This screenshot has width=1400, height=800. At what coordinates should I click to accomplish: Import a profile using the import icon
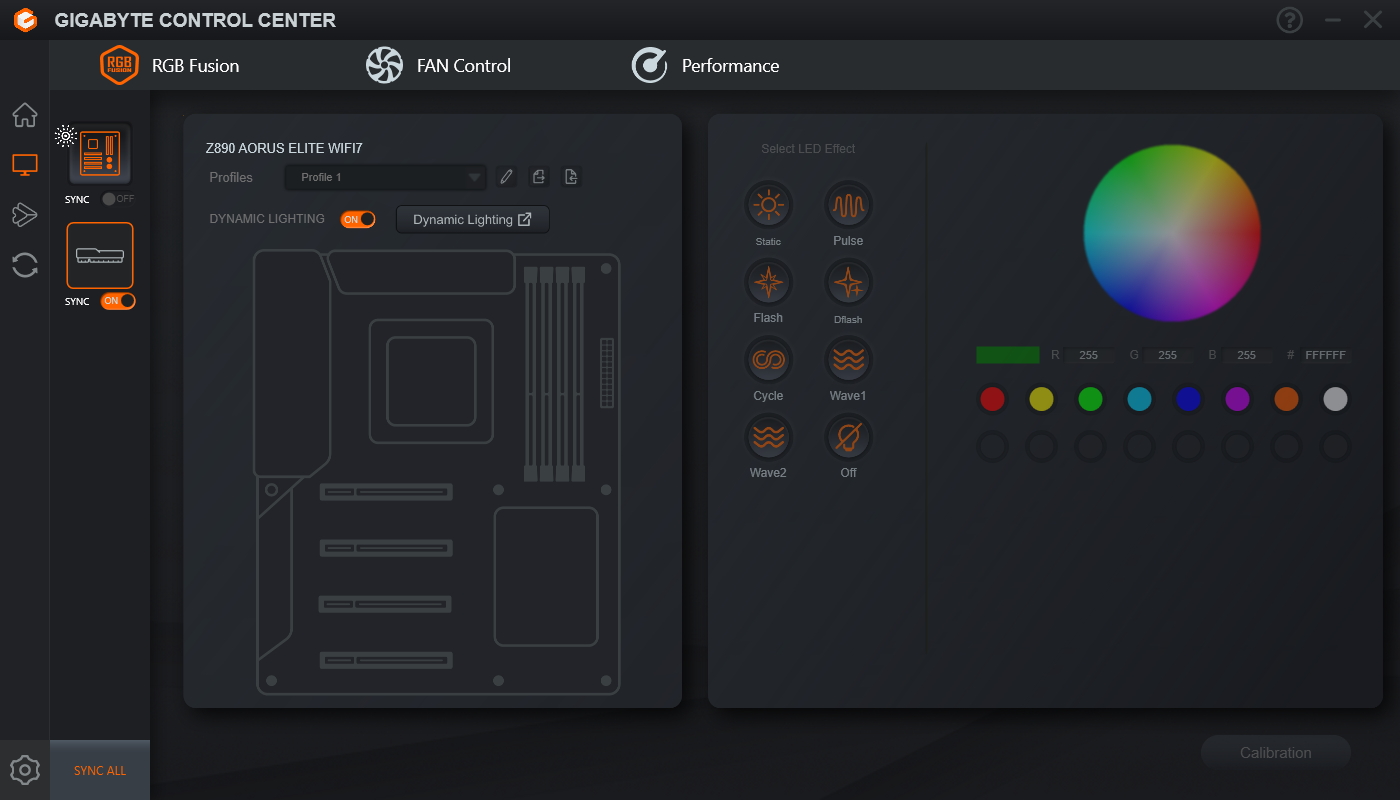[571, 177]
